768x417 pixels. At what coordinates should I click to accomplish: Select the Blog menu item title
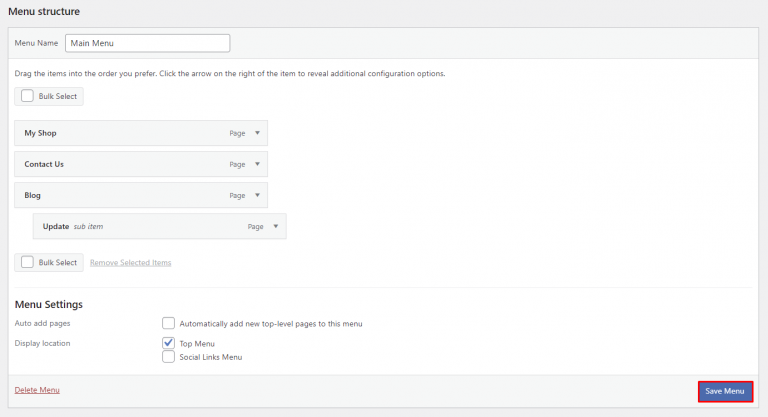click(32, 195)
